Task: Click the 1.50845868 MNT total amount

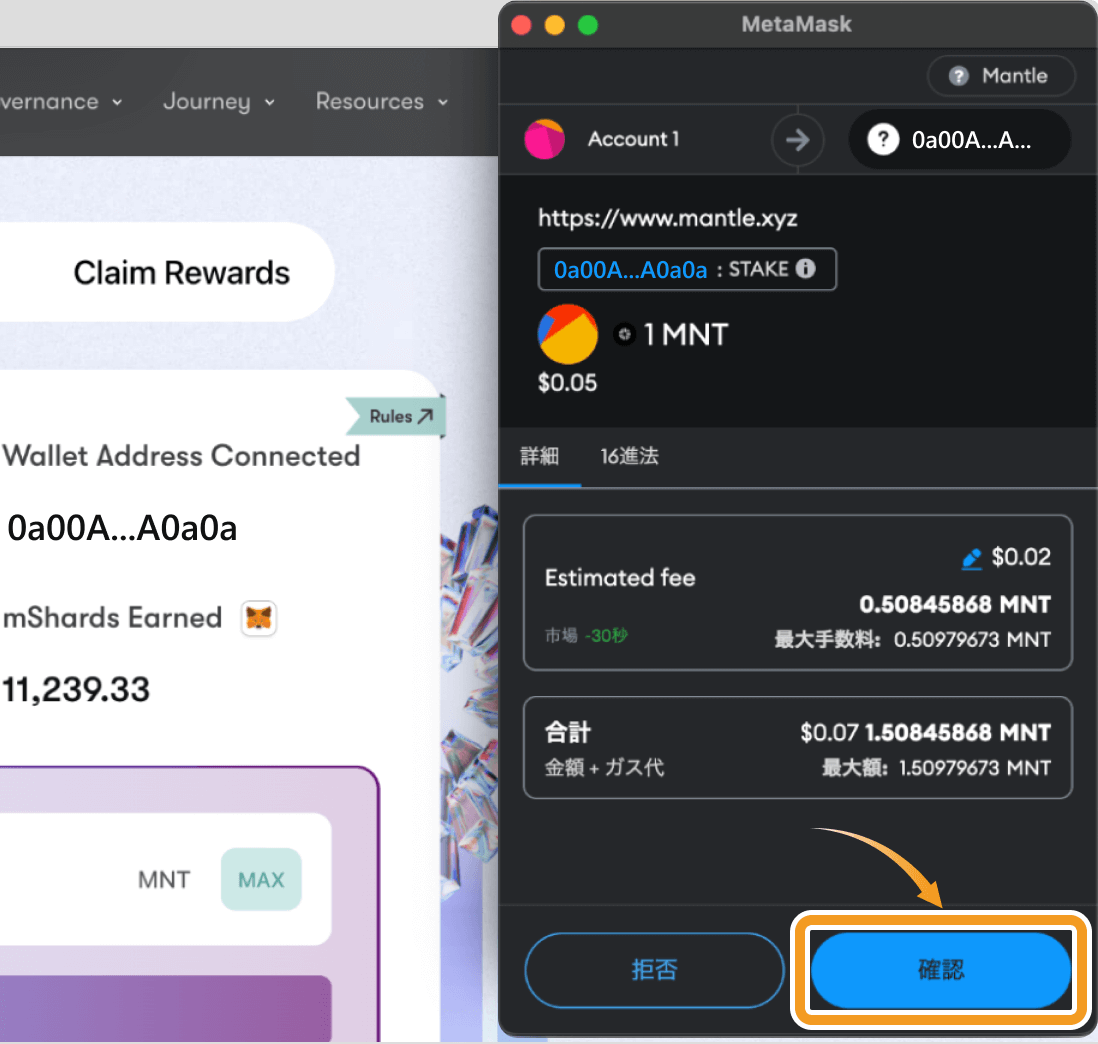Action: tap(958, 733)
